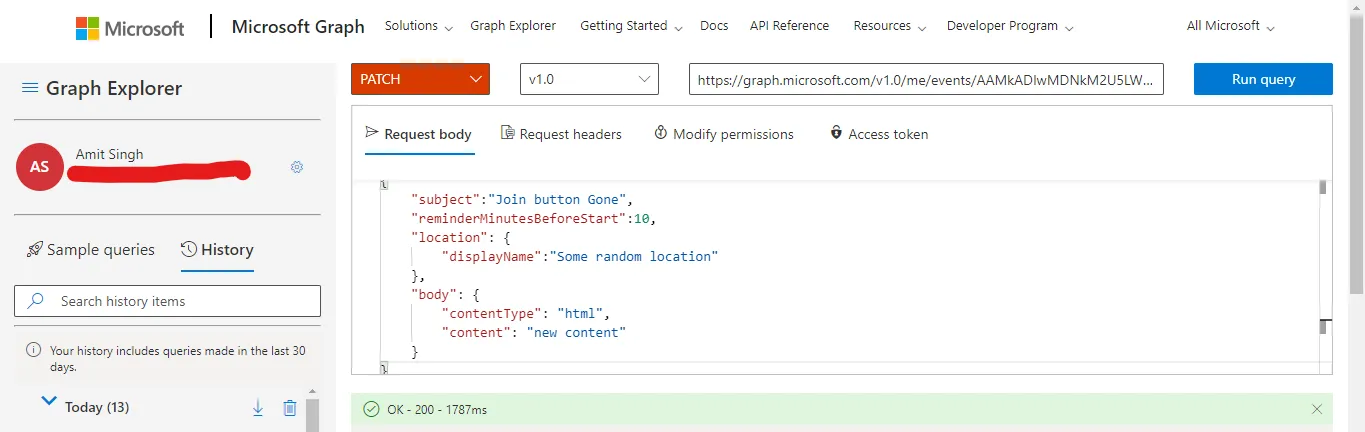Open the PATCH method dropdown
The height and width of the screenshot is (432, 1365).
click(420, 79)
